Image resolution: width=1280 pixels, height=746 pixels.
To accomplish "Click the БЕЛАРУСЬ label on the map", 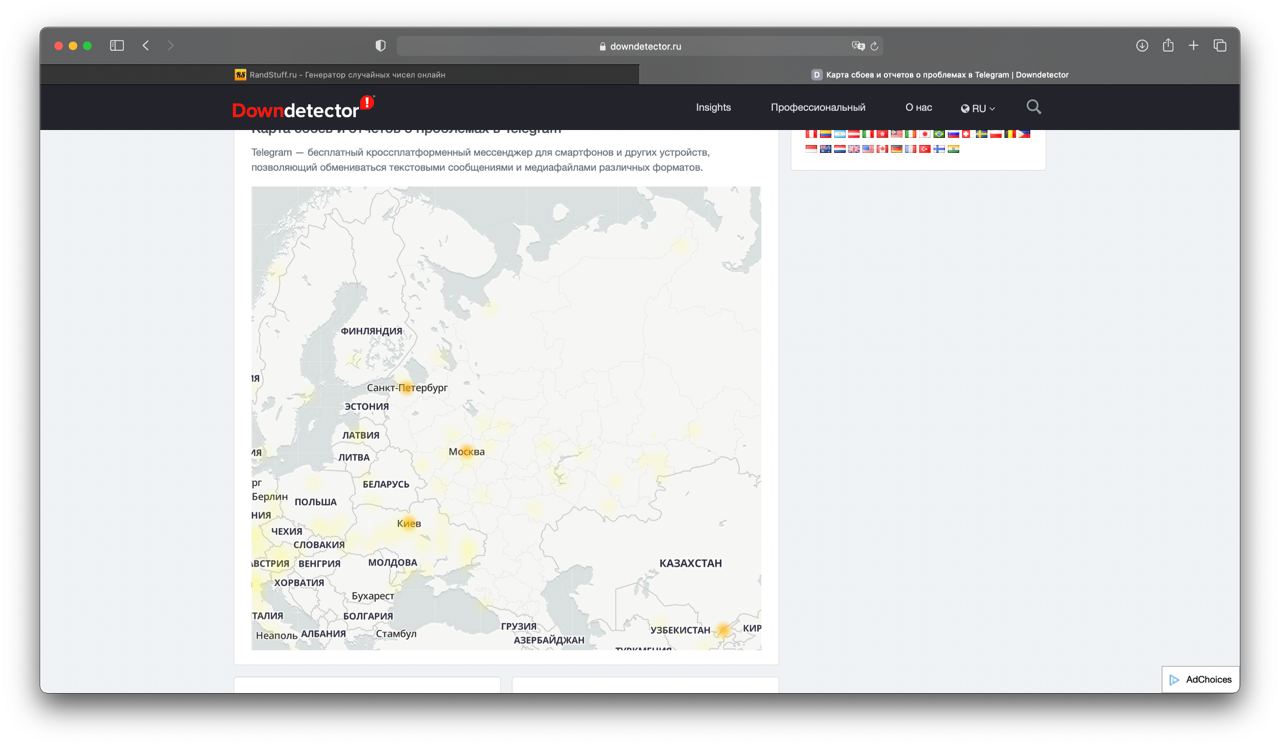I will (386, 484).
